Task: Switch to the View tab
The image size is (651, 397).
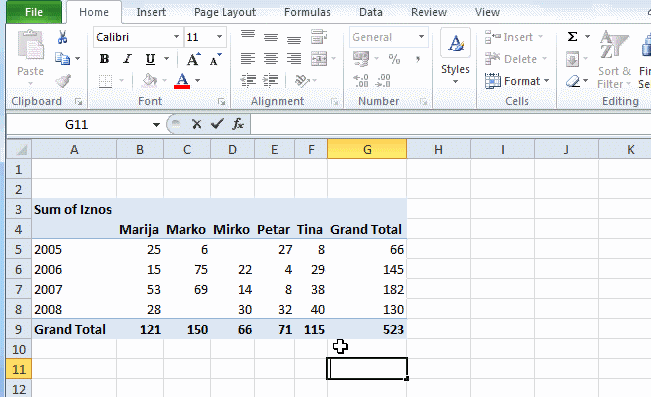Action: coord(487,12)
